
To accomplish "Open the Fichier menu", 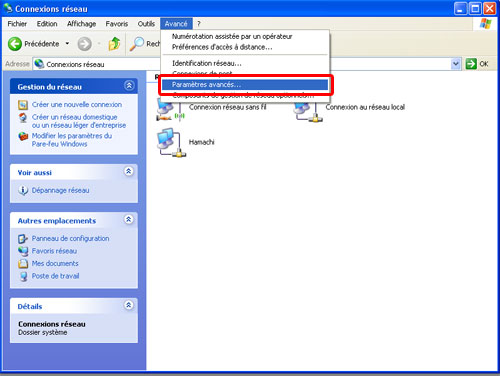I will (17, 24).
